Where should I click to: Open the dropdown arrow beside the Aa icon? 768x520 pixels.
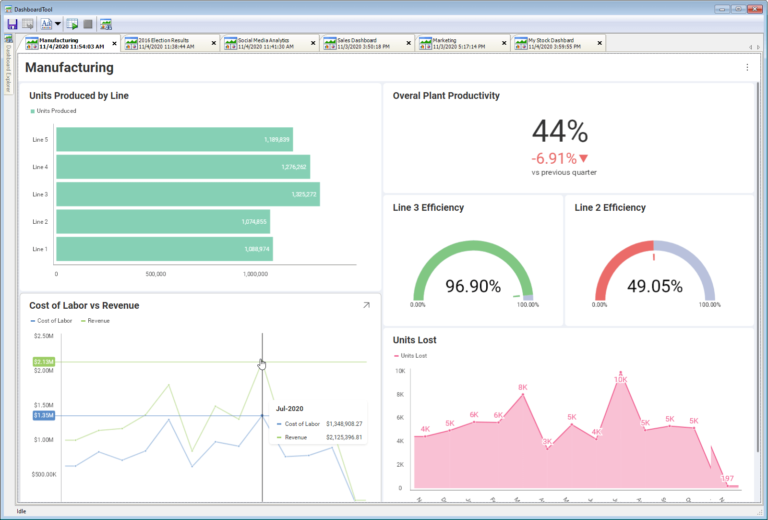click(x=57, y=24)
